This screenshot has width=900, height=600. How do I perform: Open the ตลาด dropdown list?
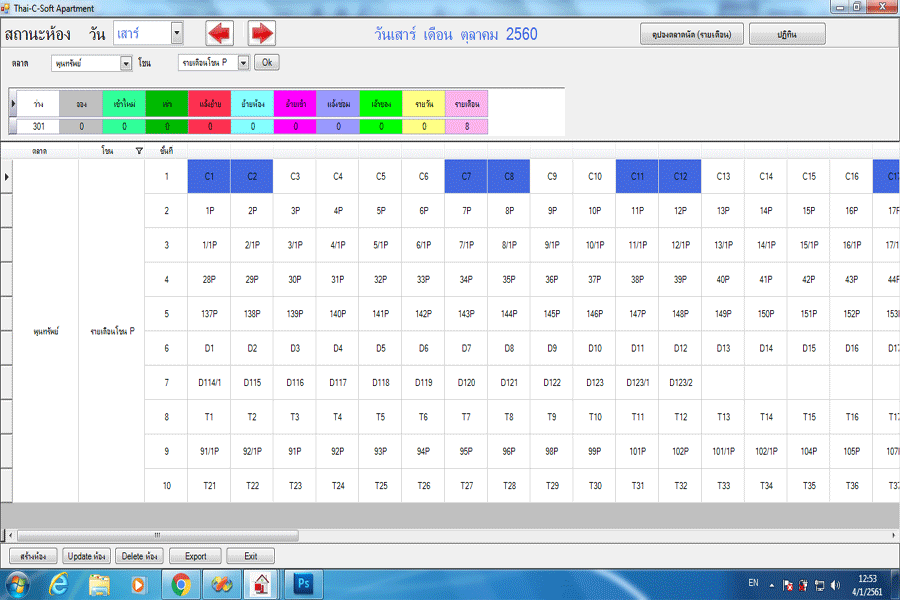click(x=126, y=63)
